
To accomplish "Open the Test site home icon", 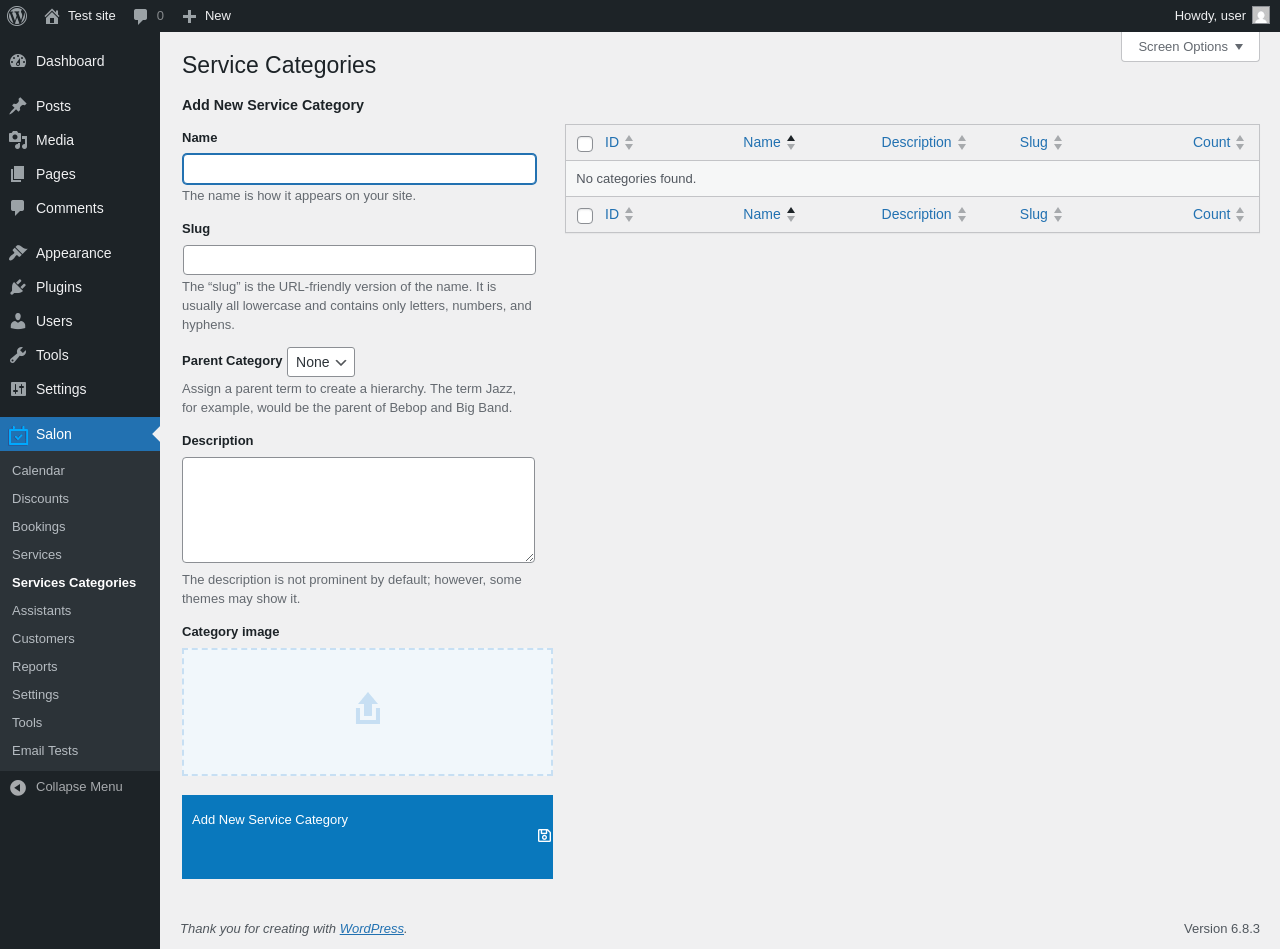I will pyautogui.click(x=52, y=16).
